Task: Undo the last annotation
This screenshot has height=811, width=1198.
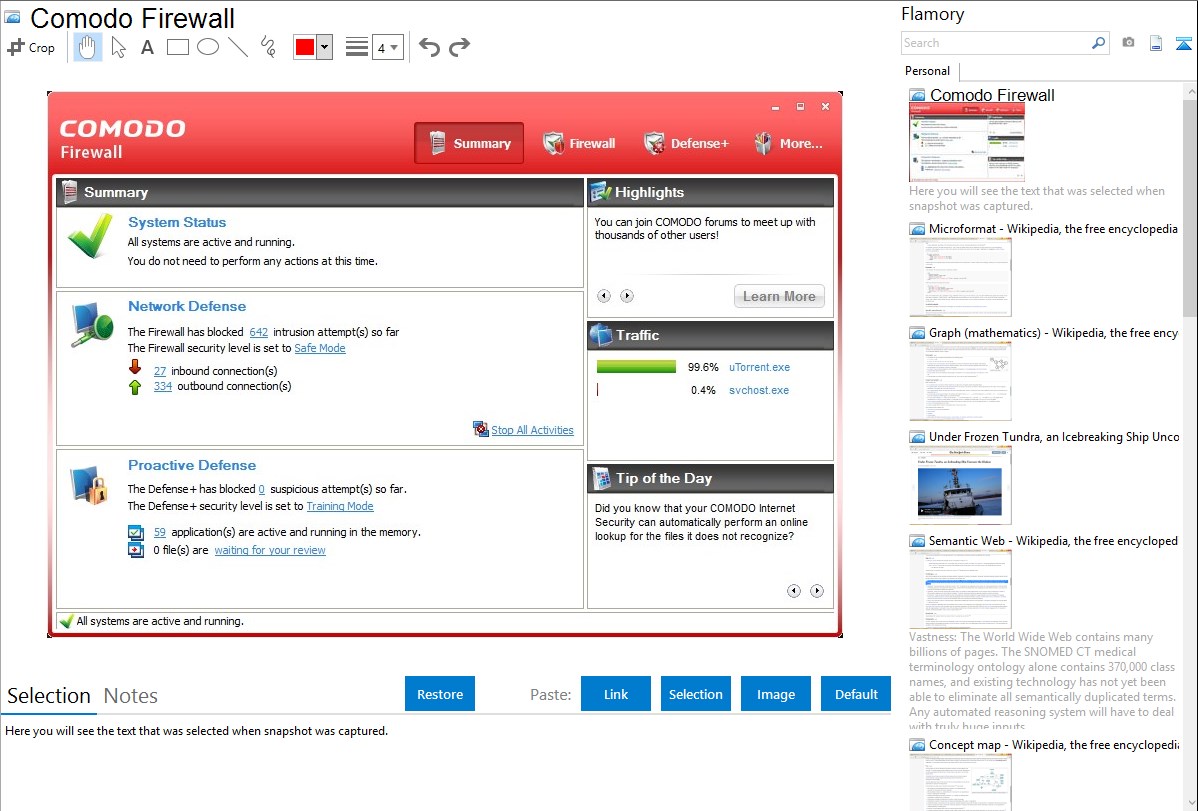Action: 429,47
